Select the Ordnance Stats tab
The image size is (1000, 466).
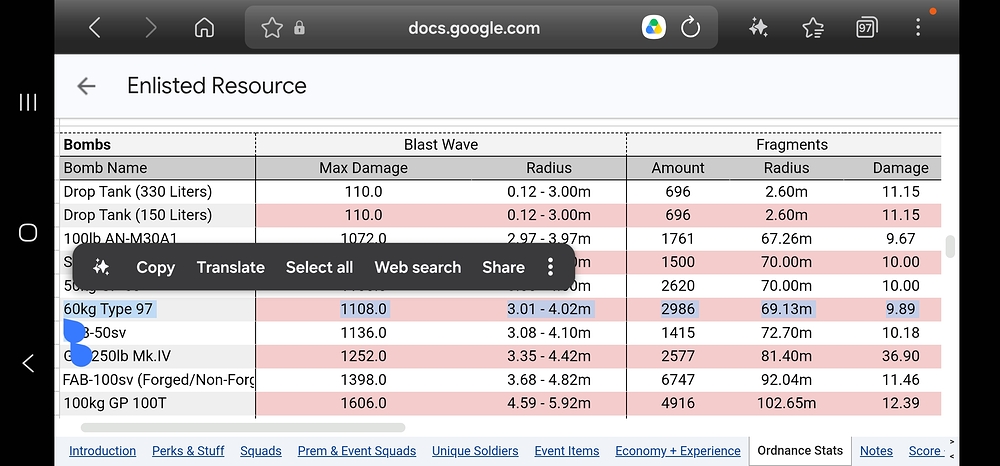pyautogui.click(x=800, y=451)
